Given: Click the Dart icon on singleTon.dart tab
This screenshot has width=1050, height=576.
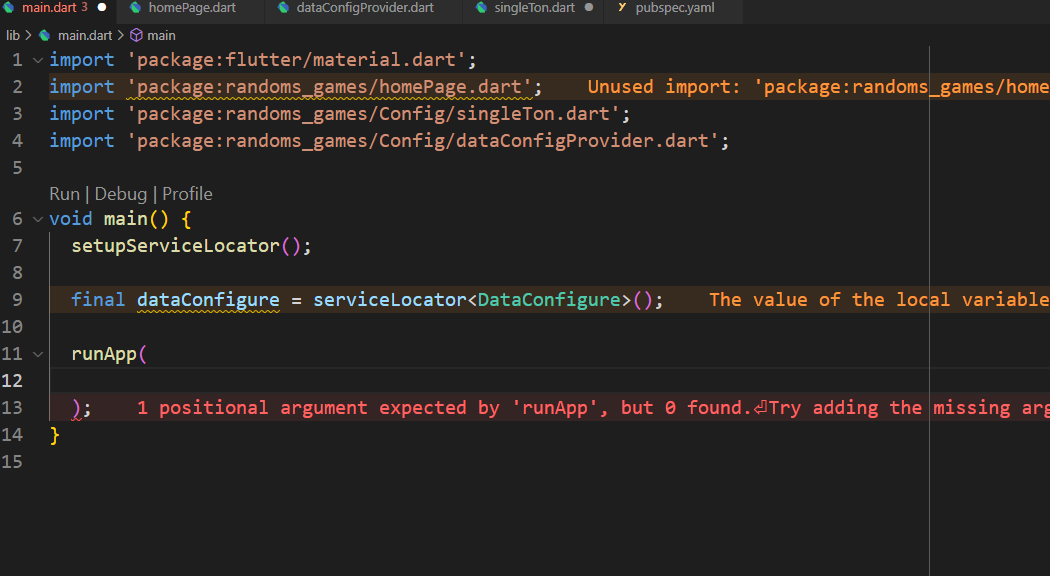Looking at the screenshot, I should (481, 8).
